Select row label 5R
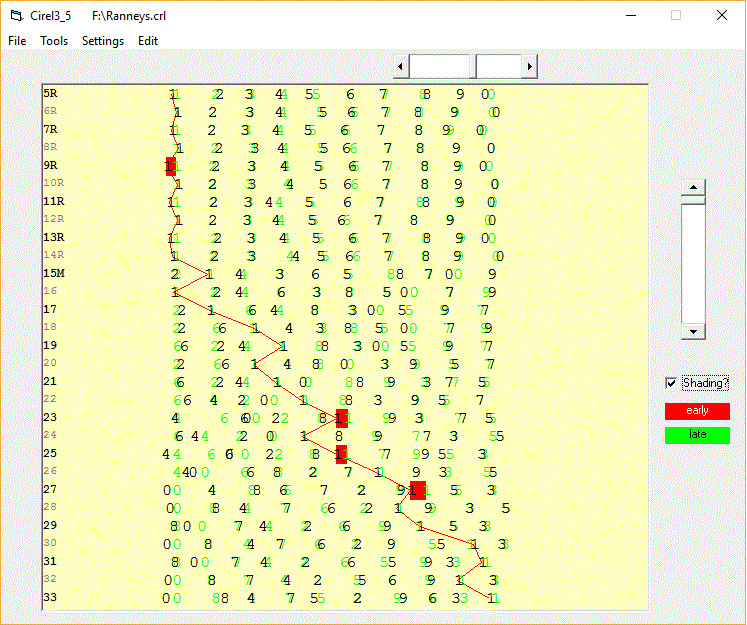This screenshot has height=625, width=747. [50, 93]
